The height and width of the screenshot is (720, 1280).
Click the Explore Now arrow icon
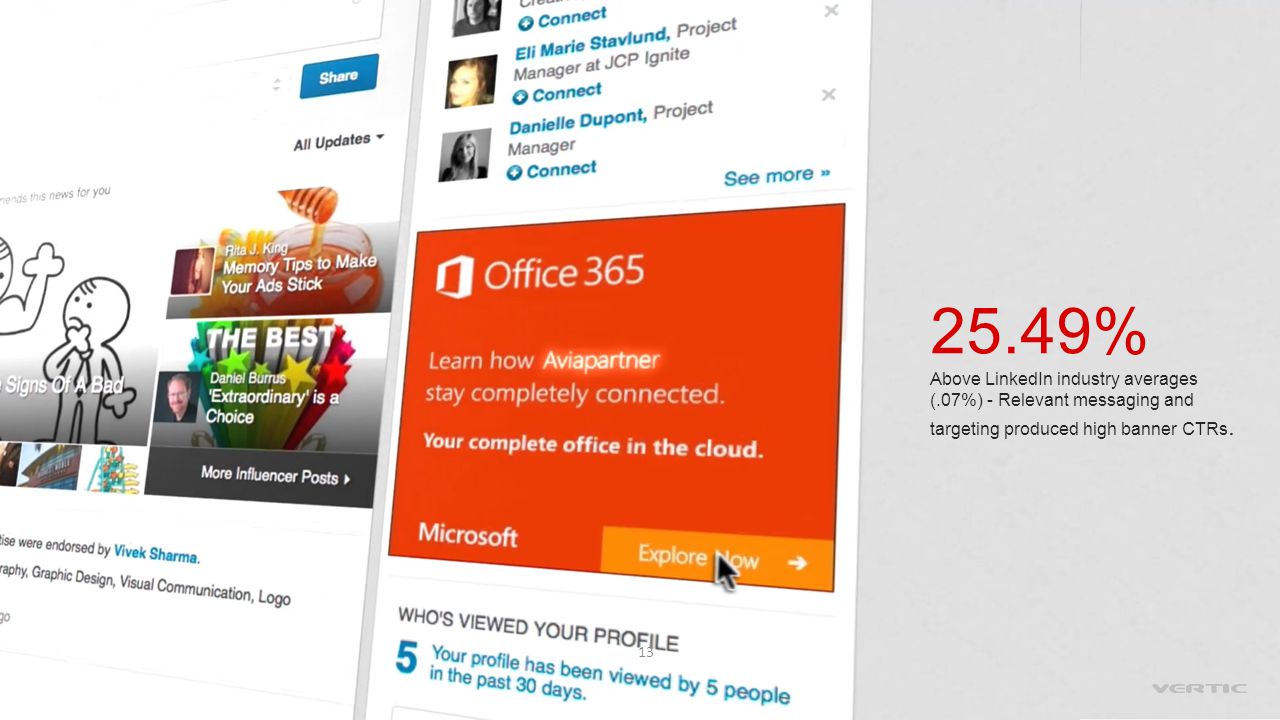tap(797, 563)
